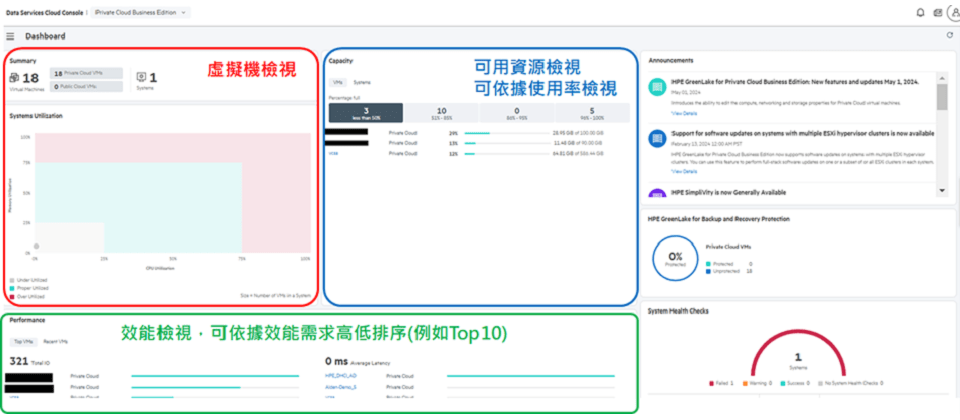Open the user account profile icon
This screenshot has height=420, width=960.
(x=952, y=12)
